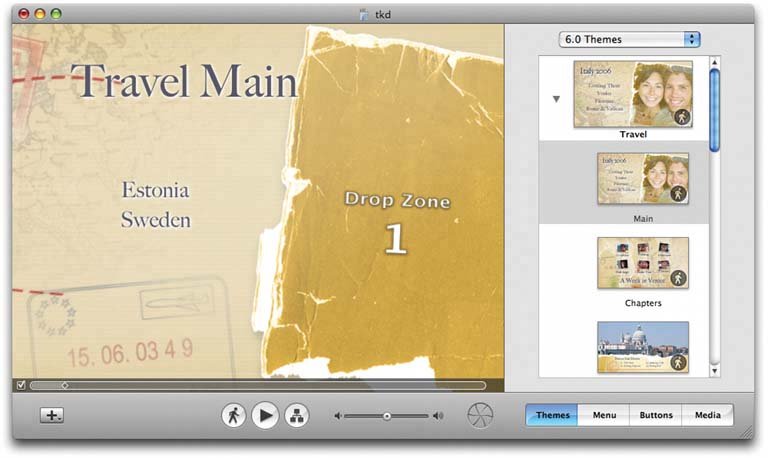Click the Estonia menu button
Viewport: 768px width, 458px height.
coord(155,190)
